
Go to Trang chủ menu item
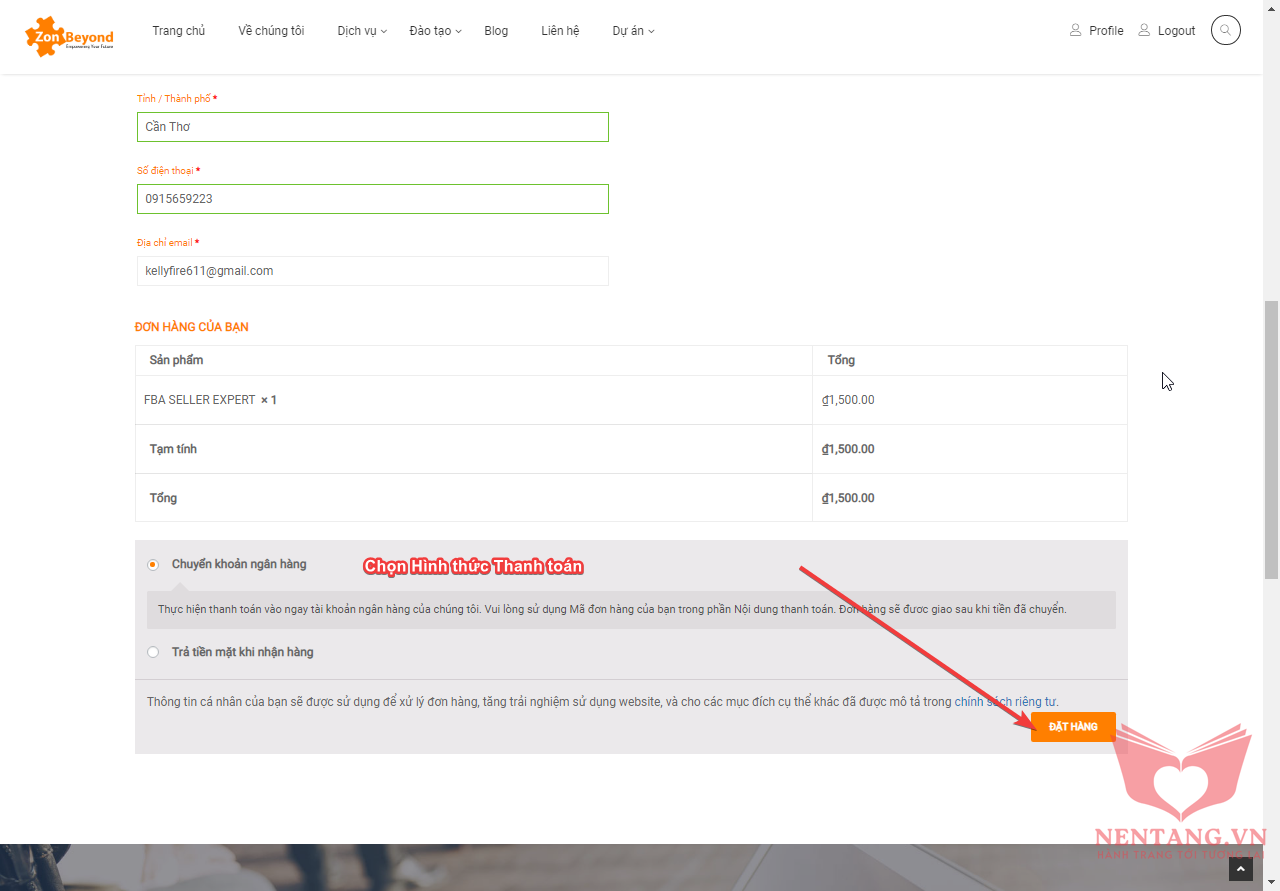pos(178,31)
